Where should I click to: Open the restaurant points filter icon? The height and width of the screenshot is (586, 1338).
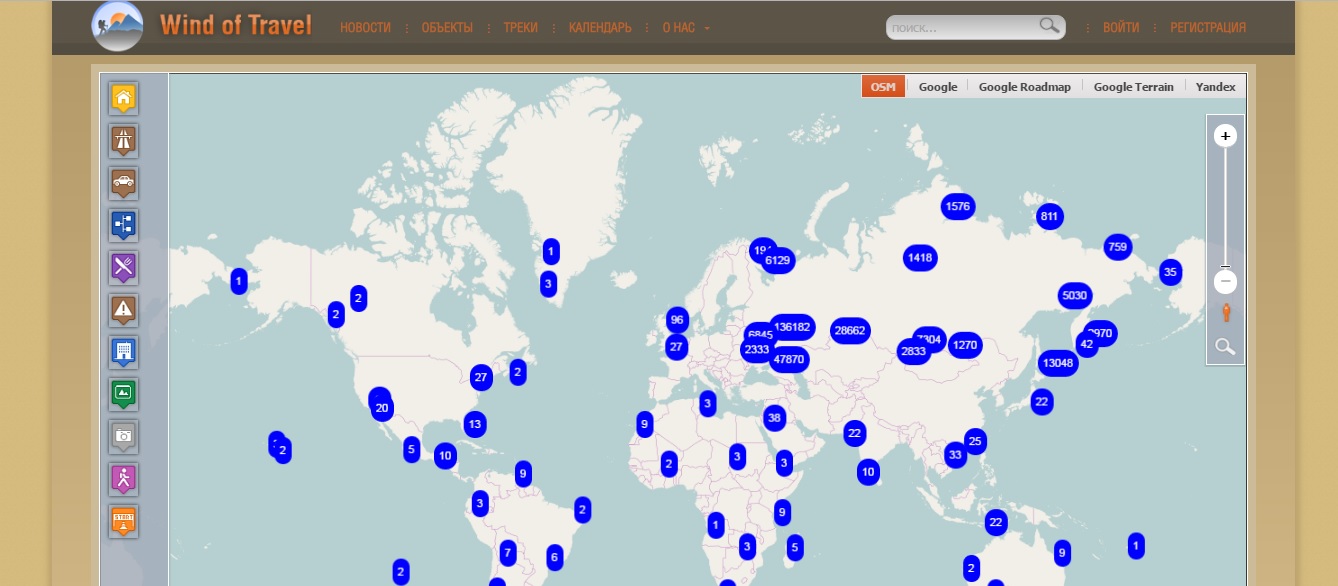[x=123, y=267]
